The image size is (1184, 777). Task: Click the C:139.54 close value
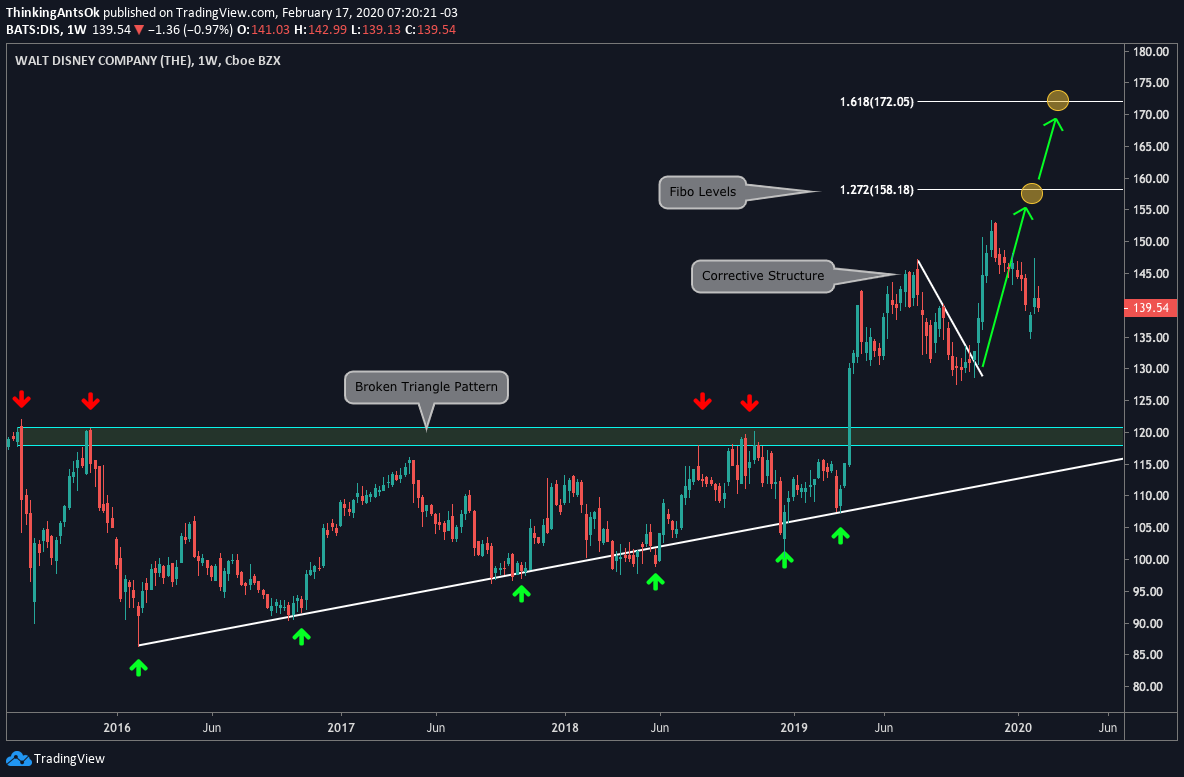(x=430, y=30)
